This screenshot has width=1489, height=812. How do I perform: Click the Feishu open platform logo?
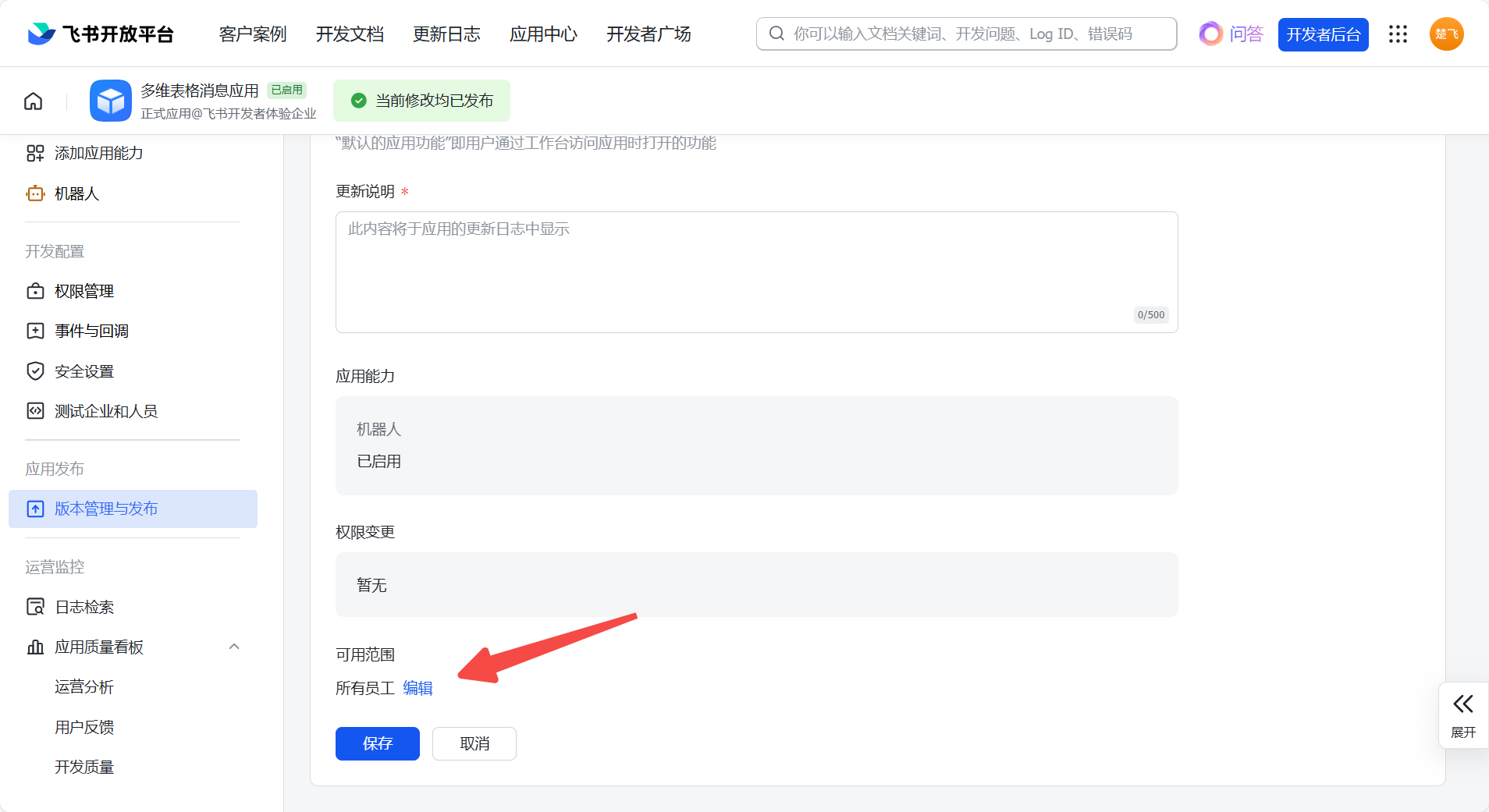(x=100, y=34)
